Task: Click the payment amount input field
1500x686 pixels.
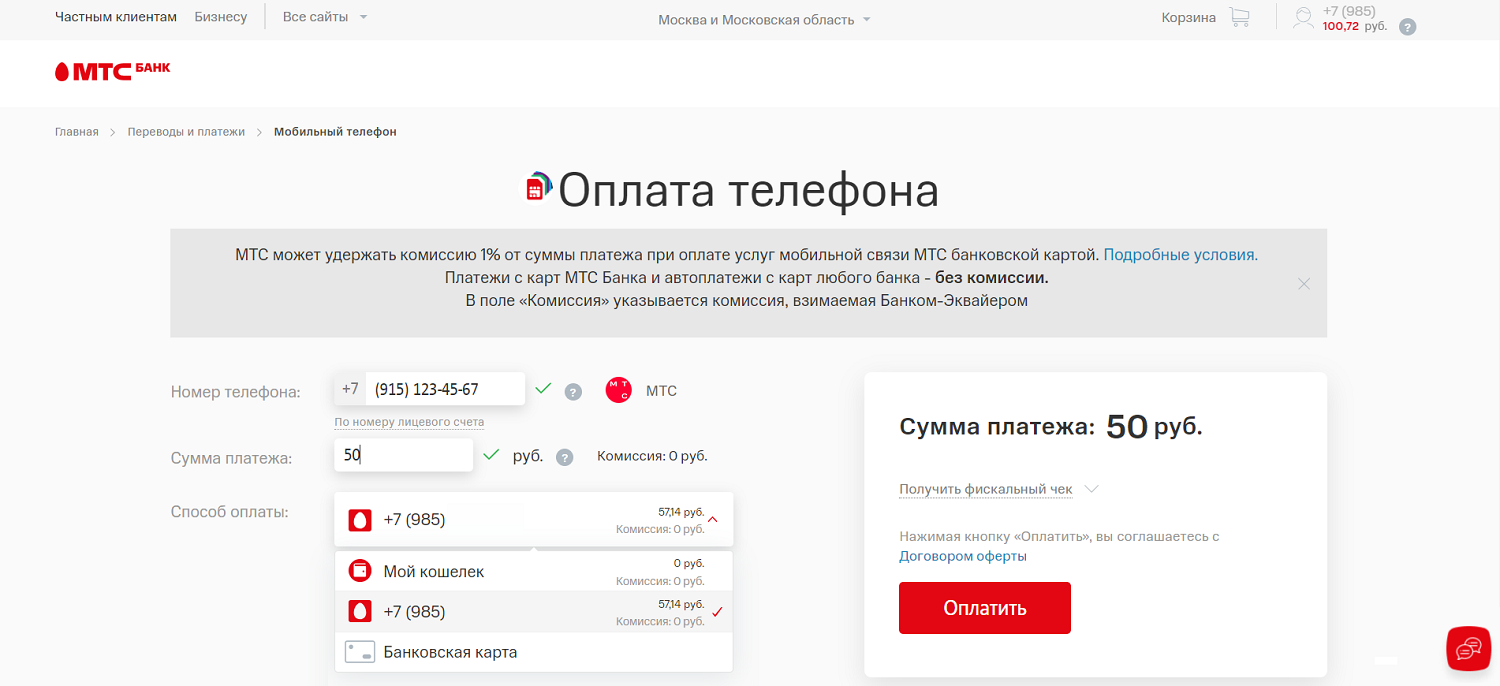Action: (x=404, y=455)
